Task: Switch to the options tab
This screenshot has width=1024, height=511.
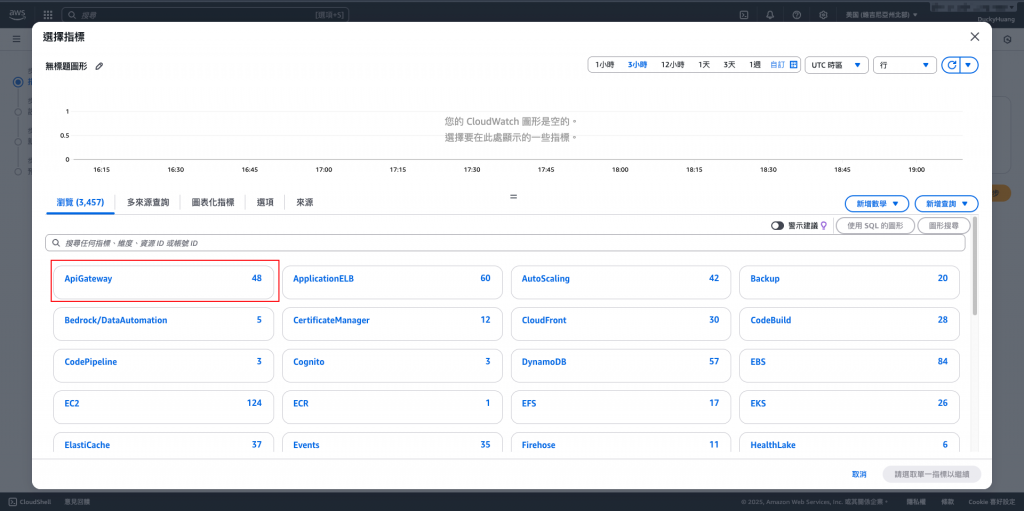Action: point(265,203)
